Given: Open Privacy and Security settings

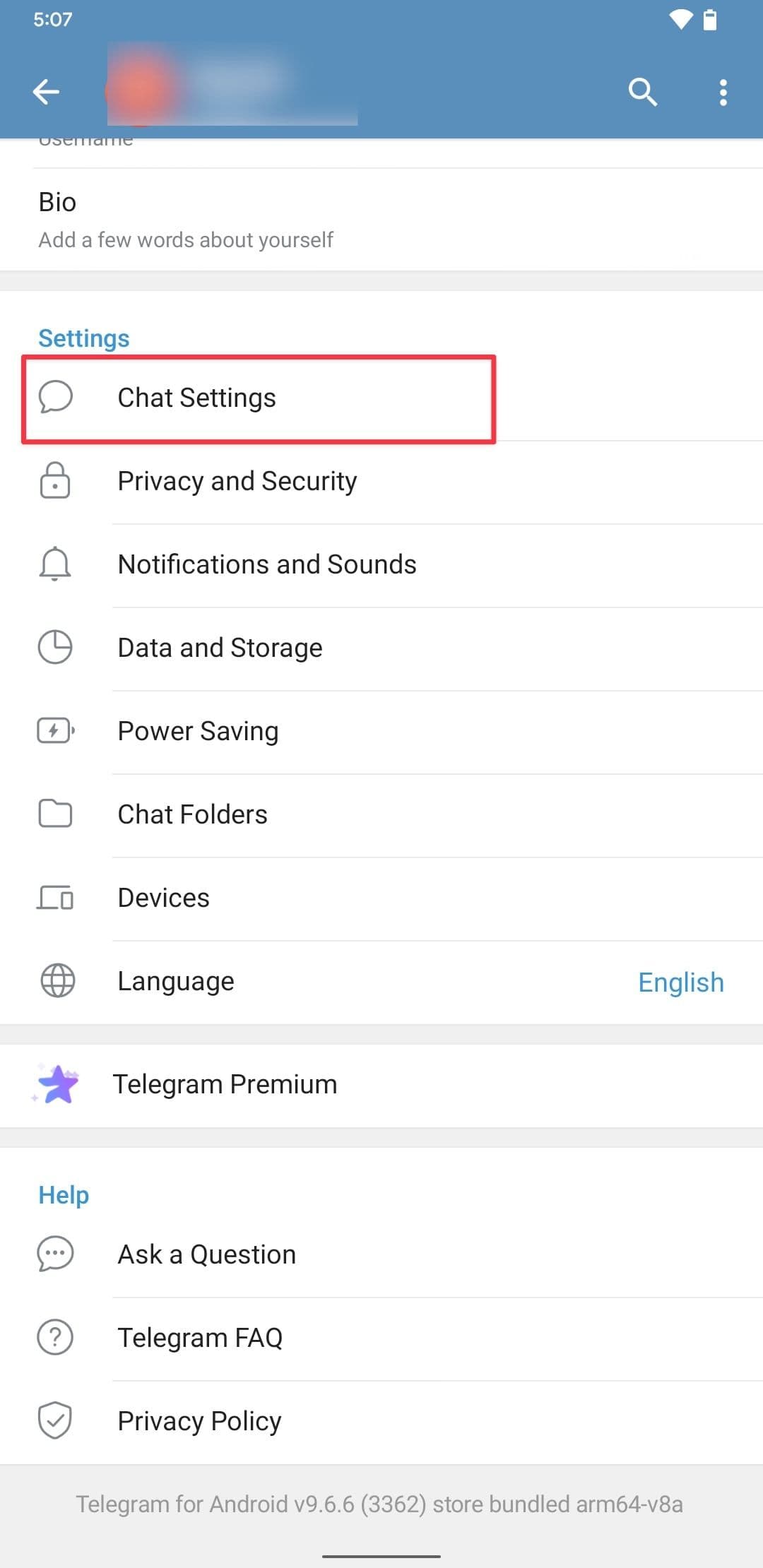Looking at the screenshot, I should point(237,482).
